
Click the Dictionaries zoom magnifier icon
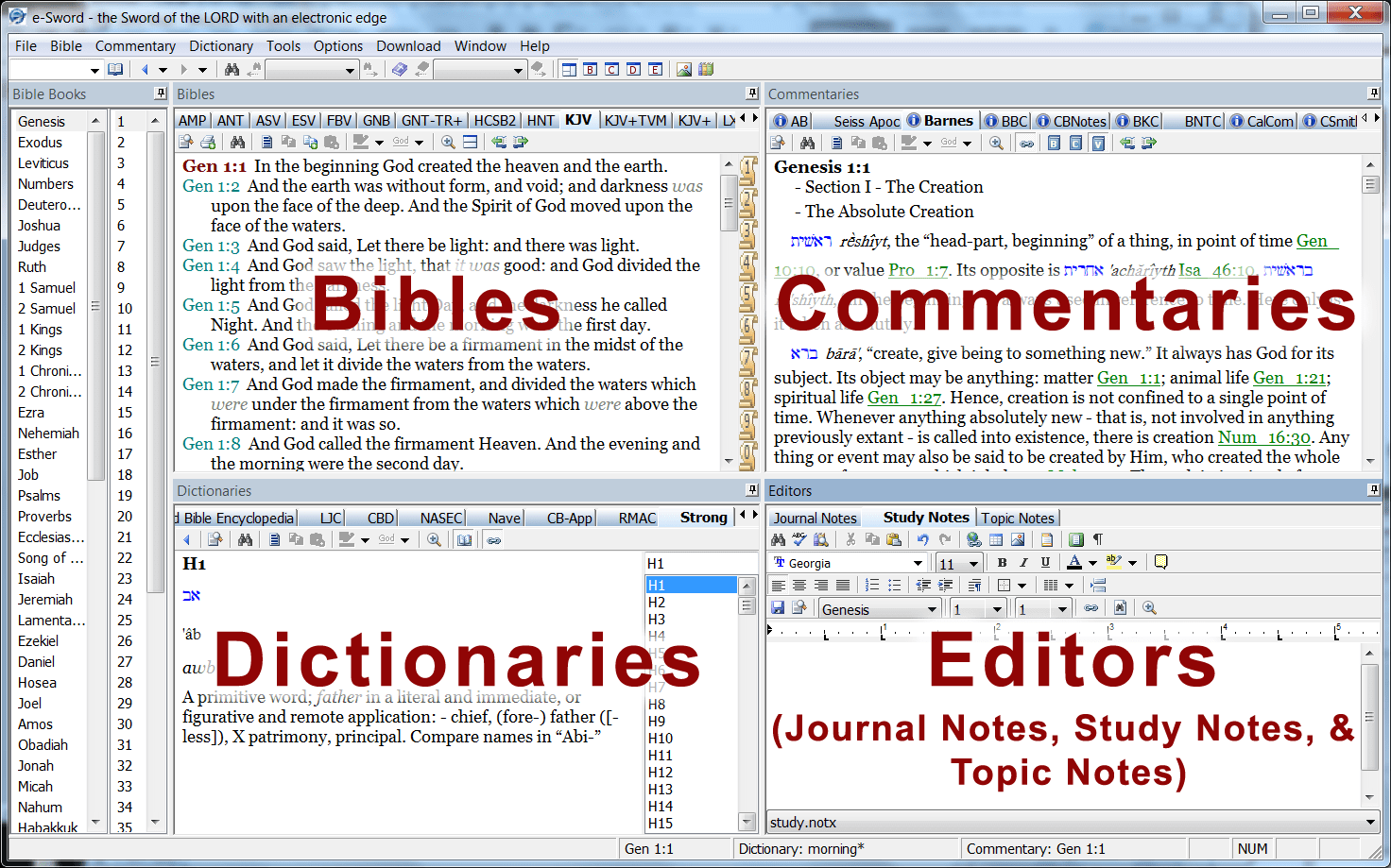(434, 539)
